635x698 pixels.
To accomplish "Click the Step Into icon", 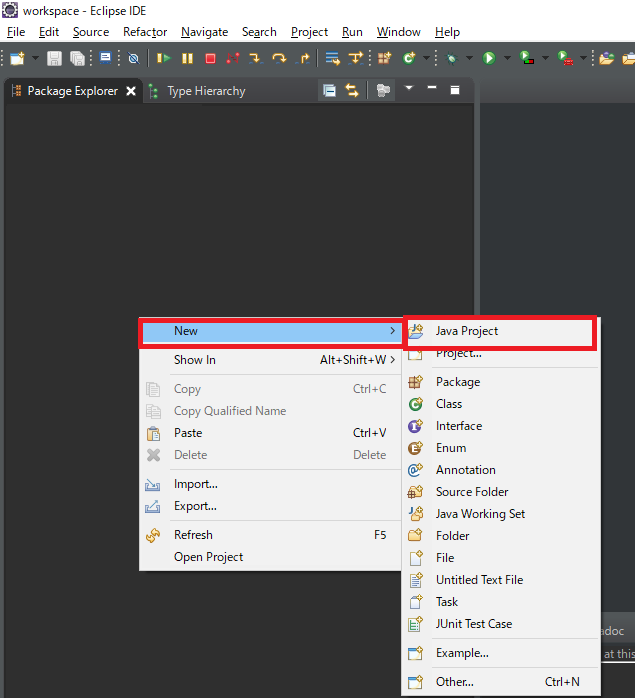I will click(256, 58).
